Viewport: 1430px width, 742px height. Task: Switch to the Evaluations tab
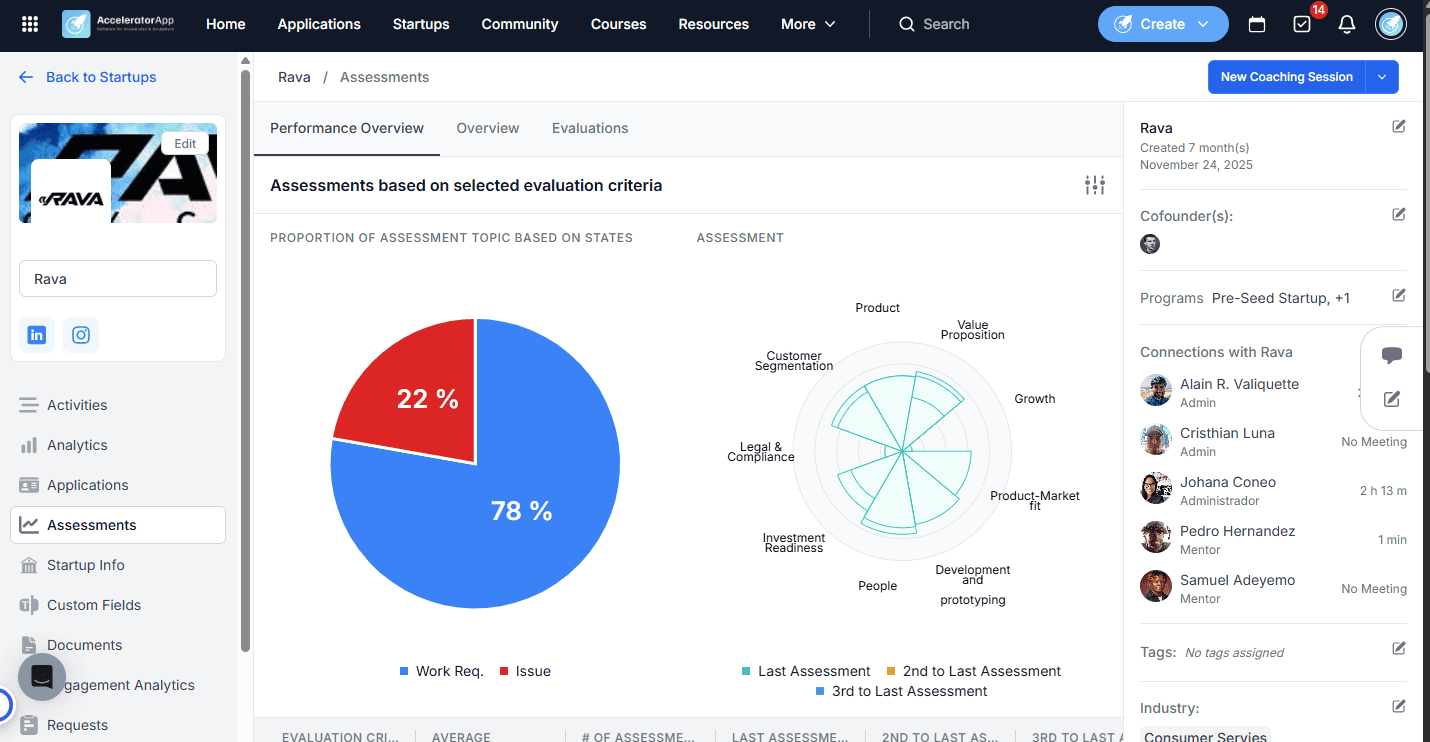590,128
